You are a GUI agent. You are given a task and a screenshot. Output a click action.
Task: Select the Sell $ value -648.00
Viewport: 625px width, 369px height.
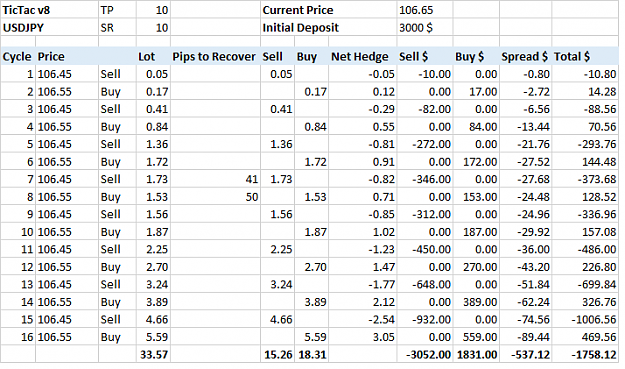click(425, 285)
